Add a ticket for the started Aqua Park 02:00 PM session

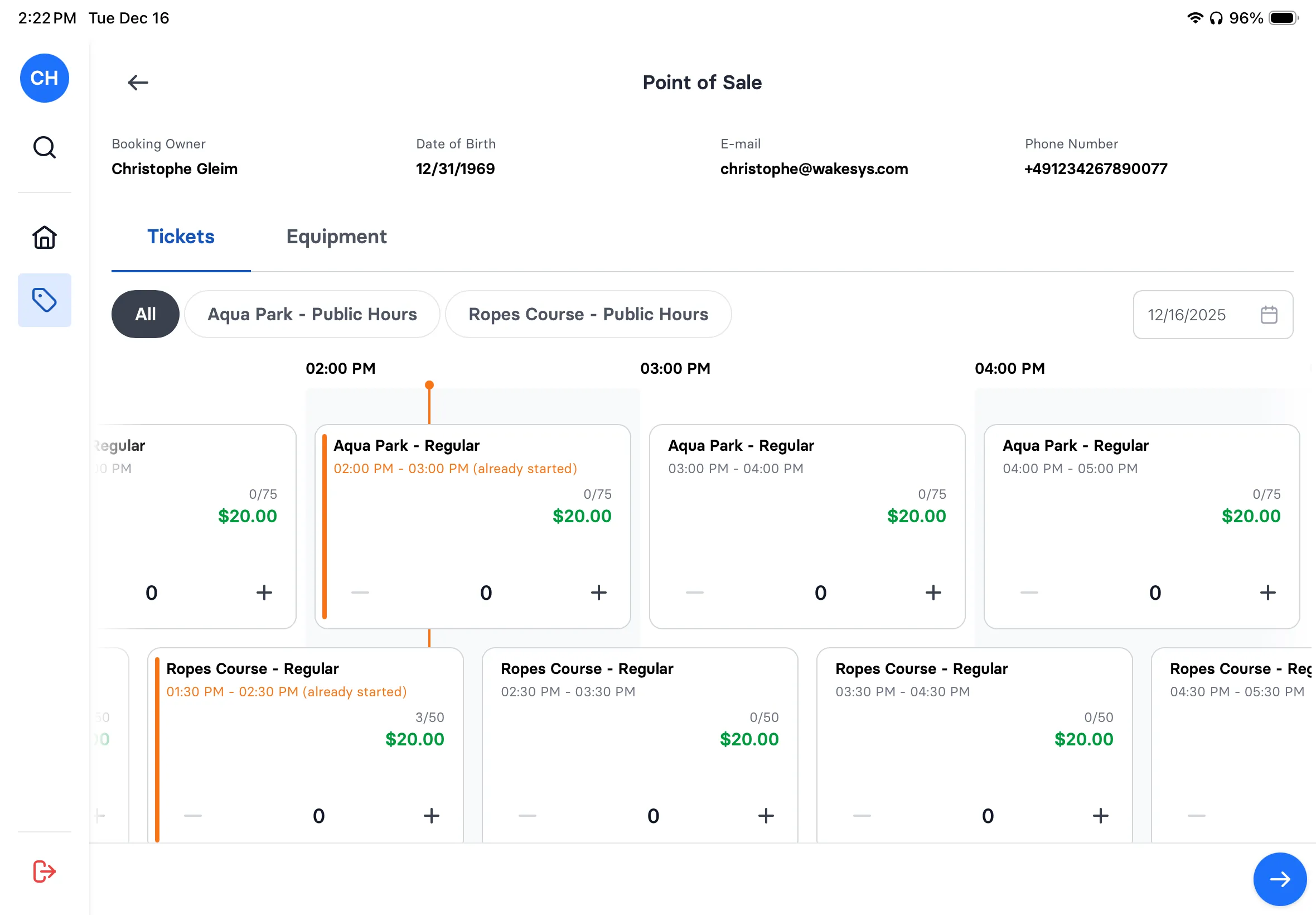(x=598, y=593)
